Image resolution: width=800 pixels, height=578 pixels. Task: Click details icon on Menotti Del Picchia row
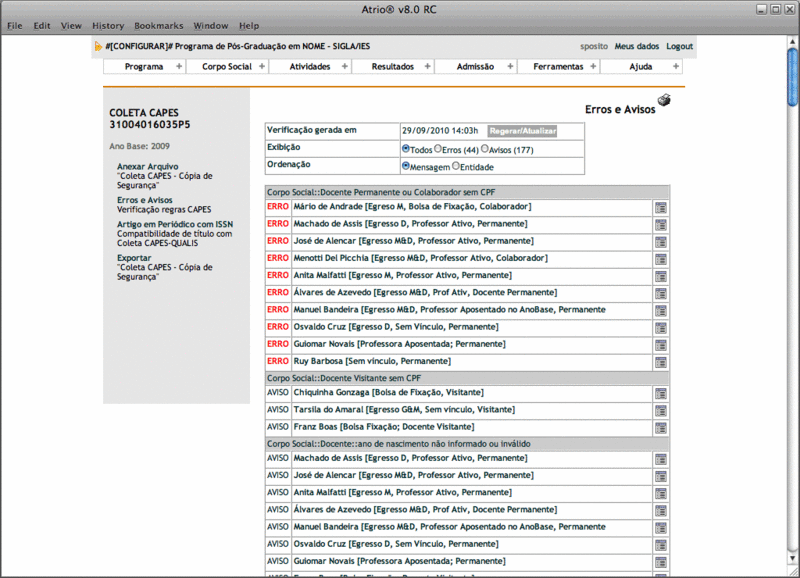pos(661,258)
